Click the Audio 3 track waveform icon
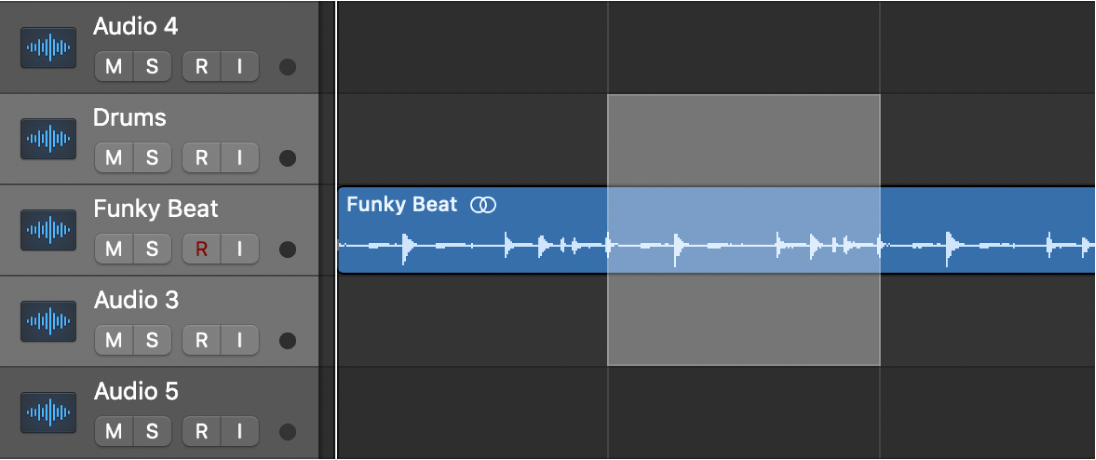 pyautogui.click(x=48, y=321)
